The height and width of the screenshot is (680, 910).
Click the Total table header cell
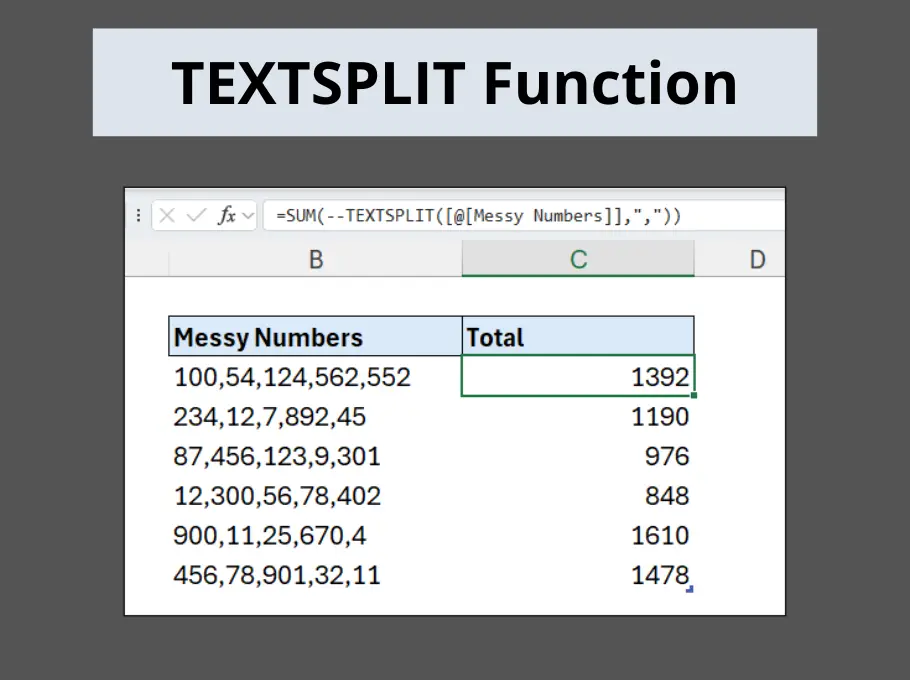[578, 337]
